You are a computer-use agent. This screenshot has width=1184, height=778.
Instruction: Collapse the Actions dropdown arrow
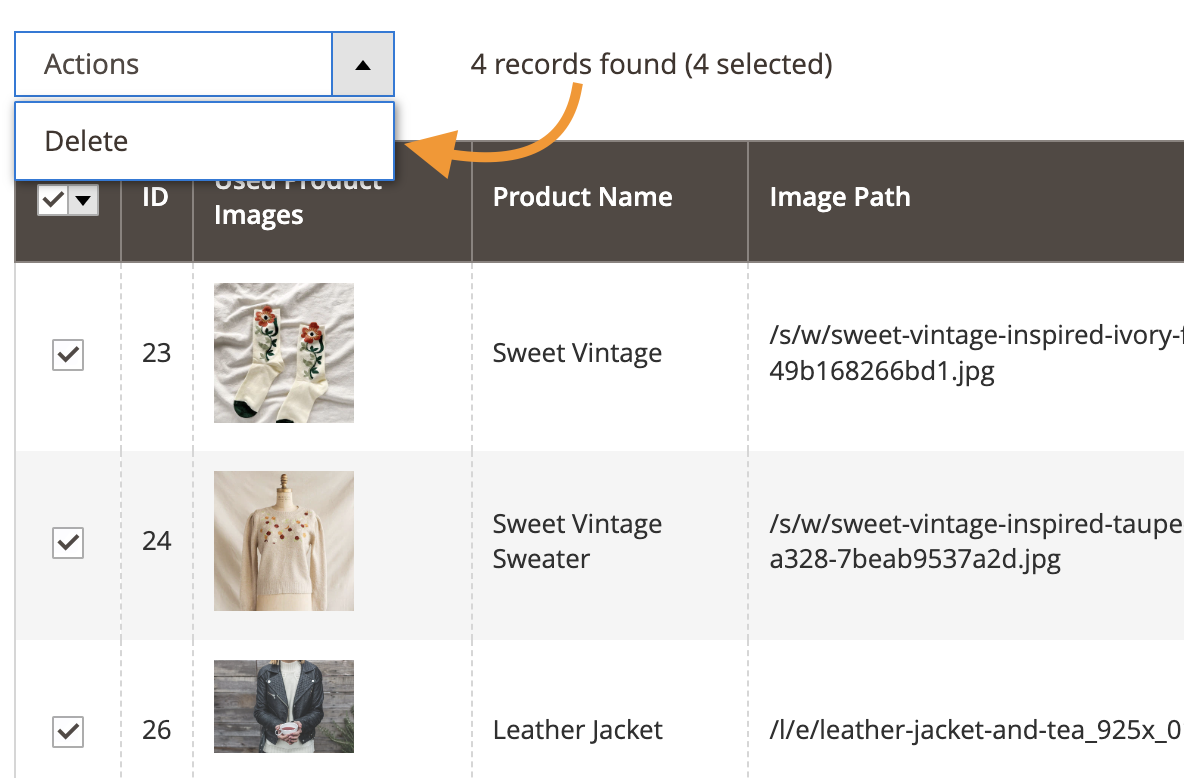click(x=362, y=64)
